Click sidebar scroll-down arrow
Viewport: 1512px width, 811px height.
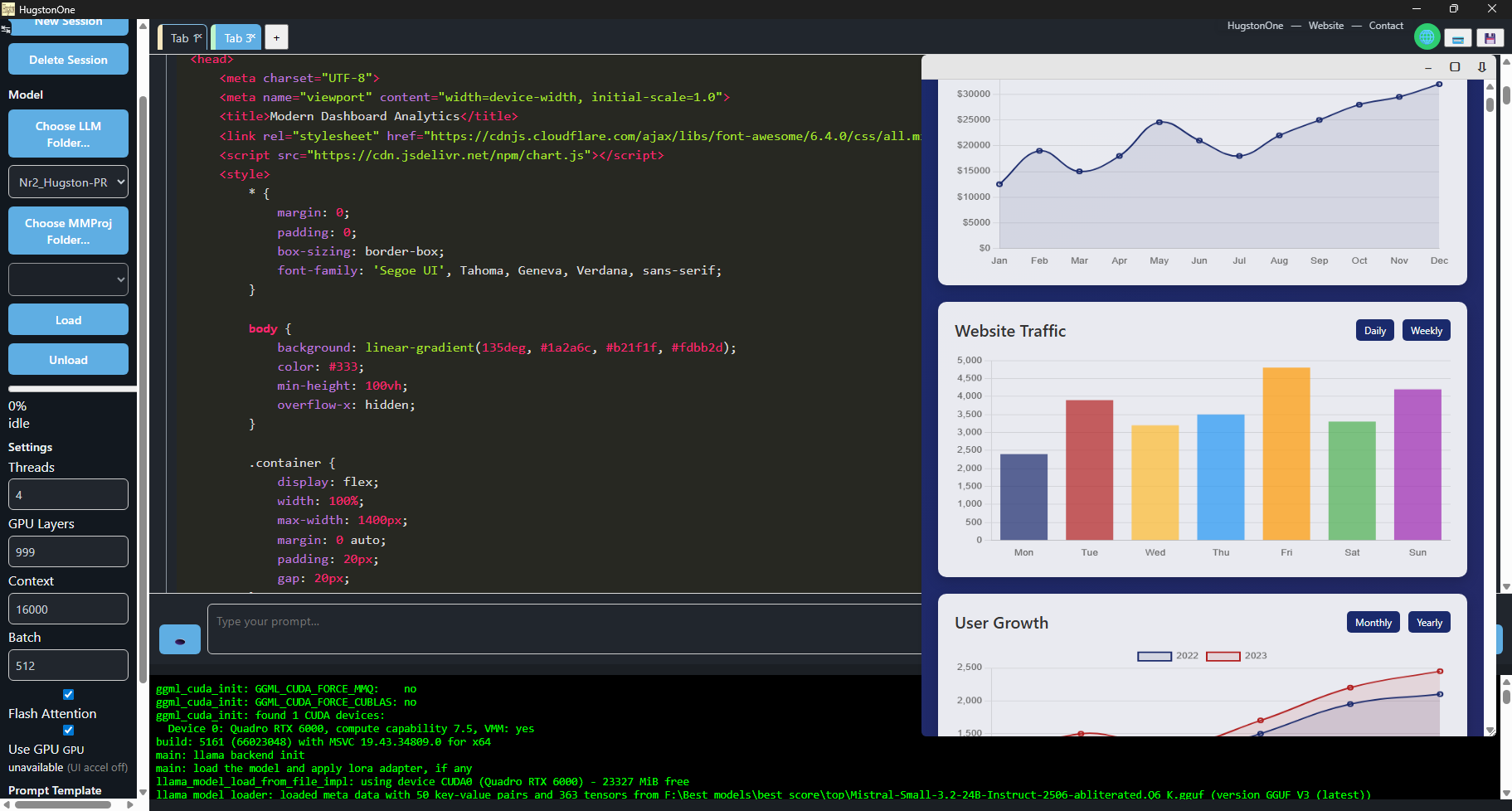[143, 792]
